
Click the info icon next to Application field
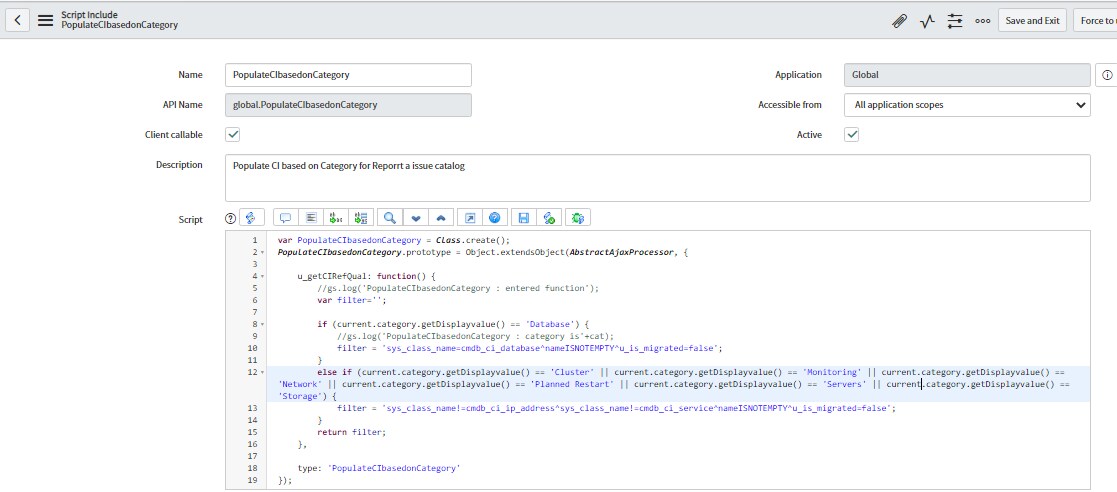tap(1107, 75)
